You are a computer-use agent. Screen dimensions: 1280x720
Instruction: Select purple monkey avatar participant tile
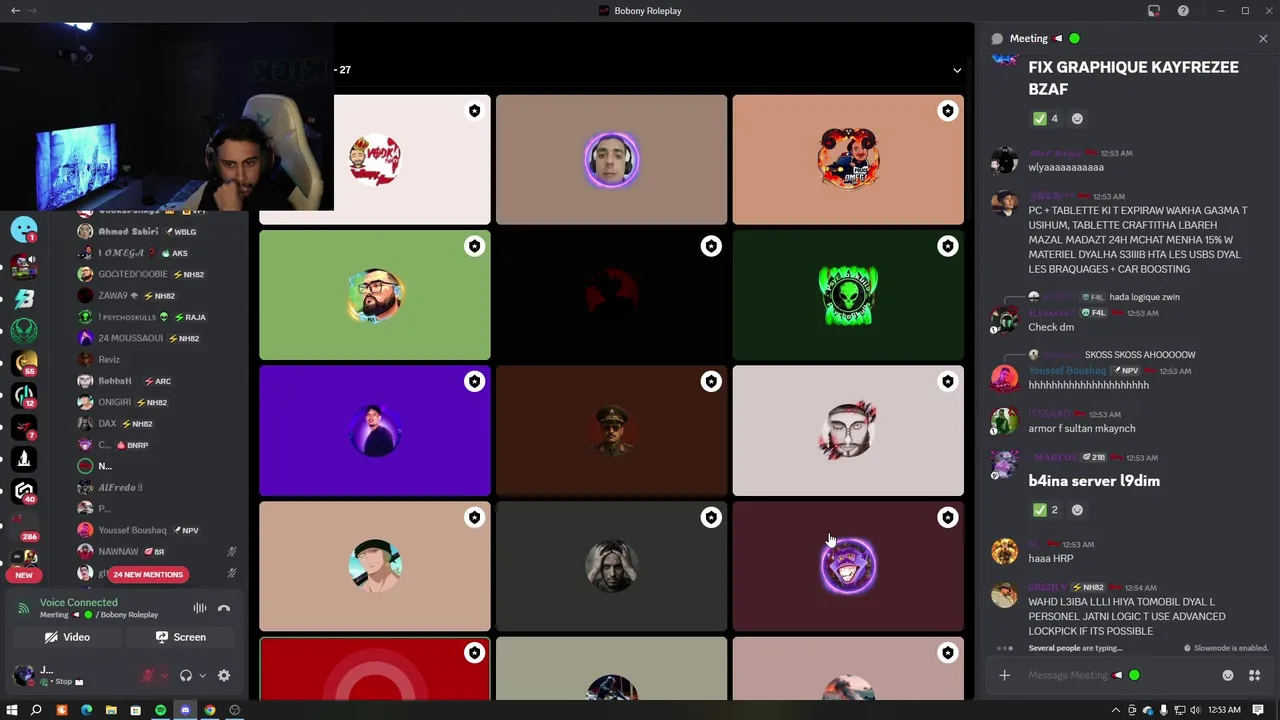coord(848,566)
